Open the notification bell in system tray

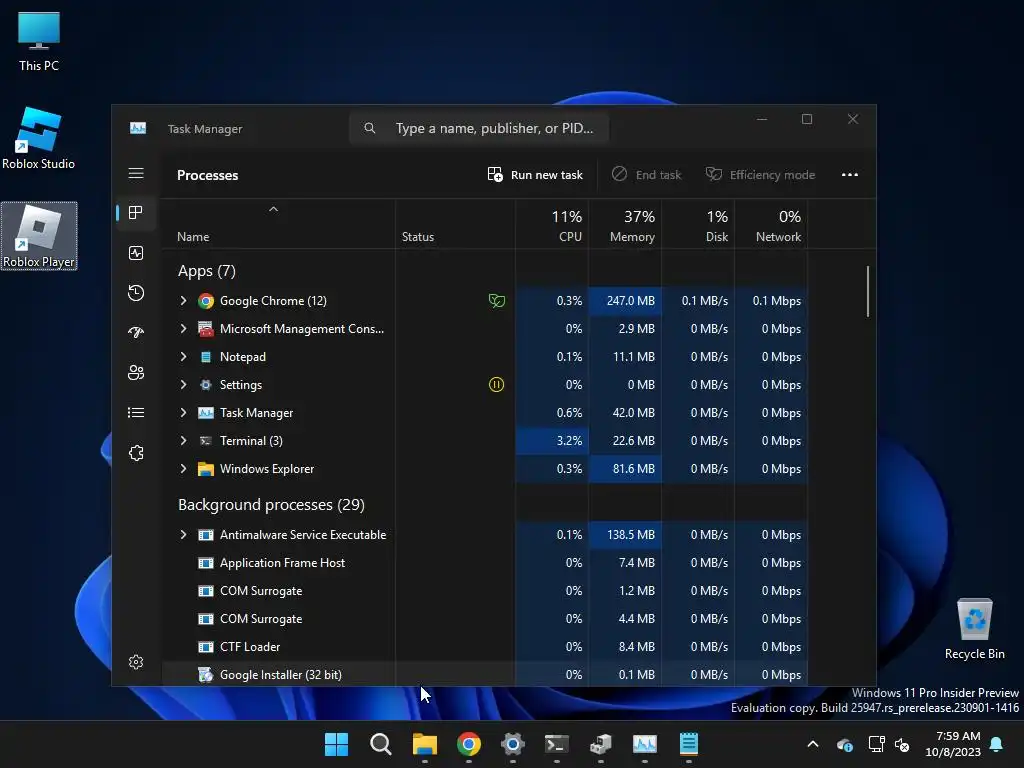(997, 744)
